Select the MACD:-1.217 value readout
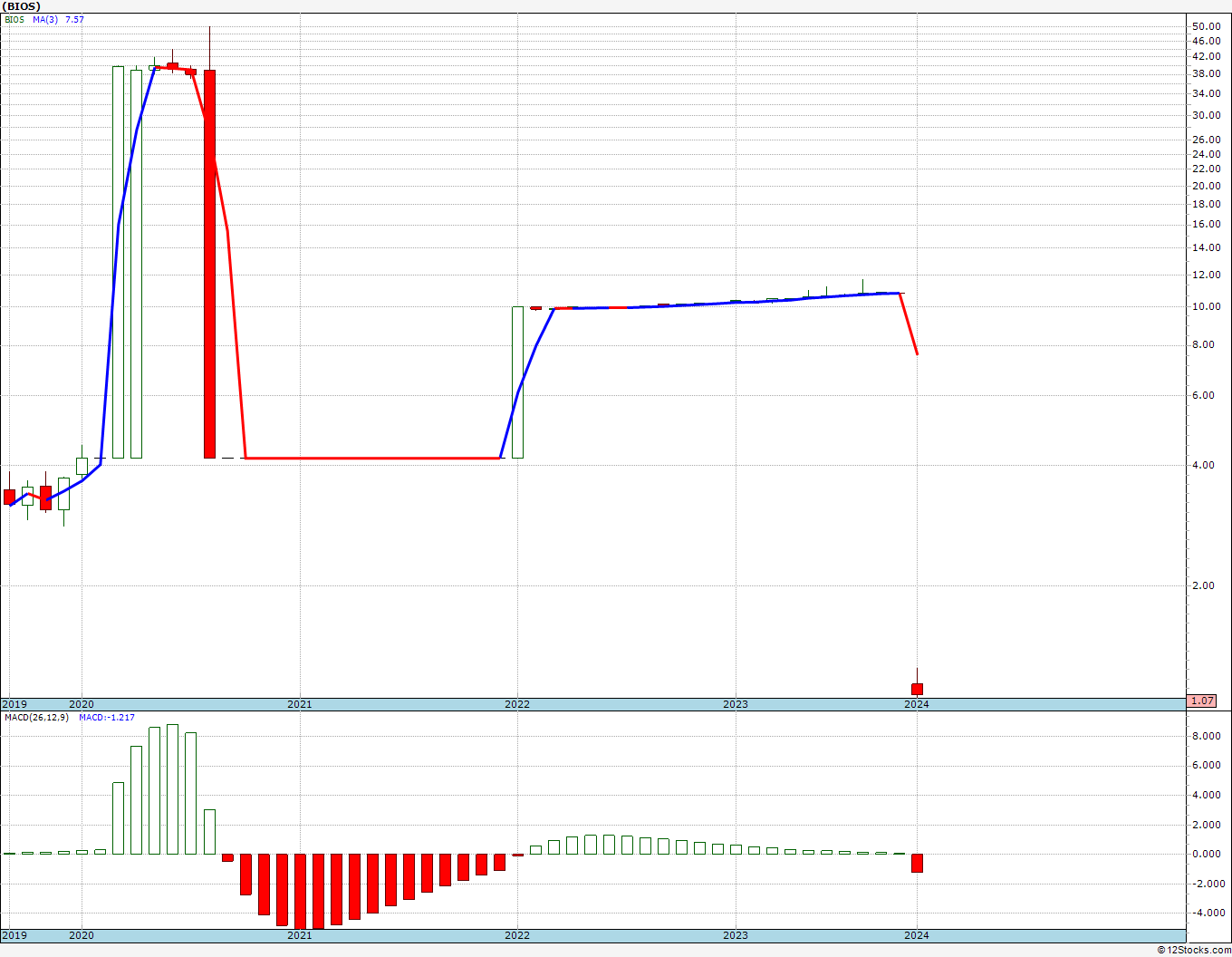Viewport: 1232px width, 957px height. click(107, 717)
